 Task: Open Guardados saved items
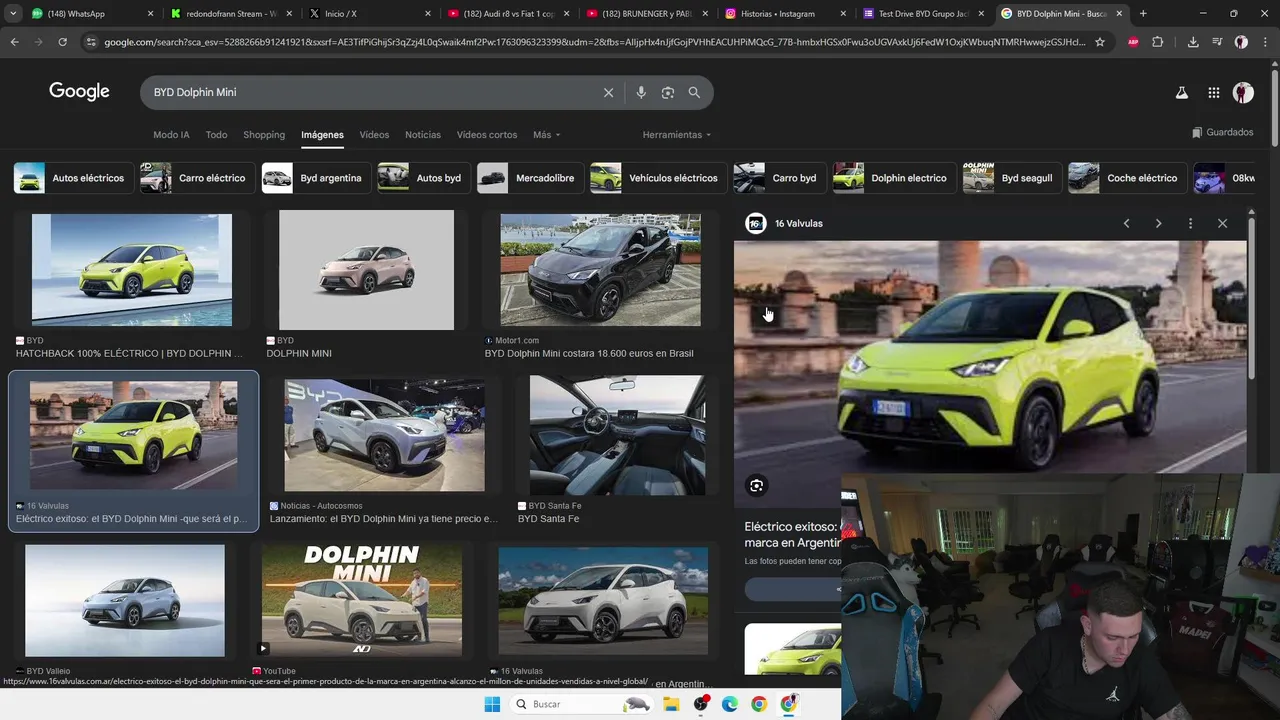pyautogui.click(x=1222, y=132)
